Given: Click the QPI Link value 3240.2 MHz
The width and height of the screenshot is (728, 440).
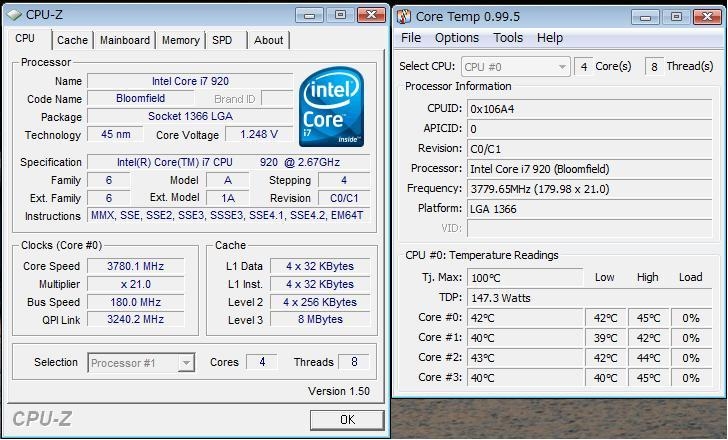Looking at the screenshot, I should (136, 319).
